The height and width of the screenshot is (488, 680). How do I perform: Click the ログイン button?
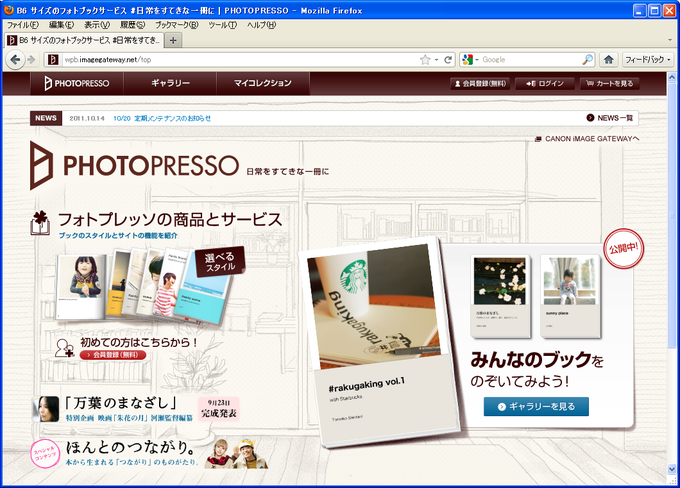tap(545, 83)
